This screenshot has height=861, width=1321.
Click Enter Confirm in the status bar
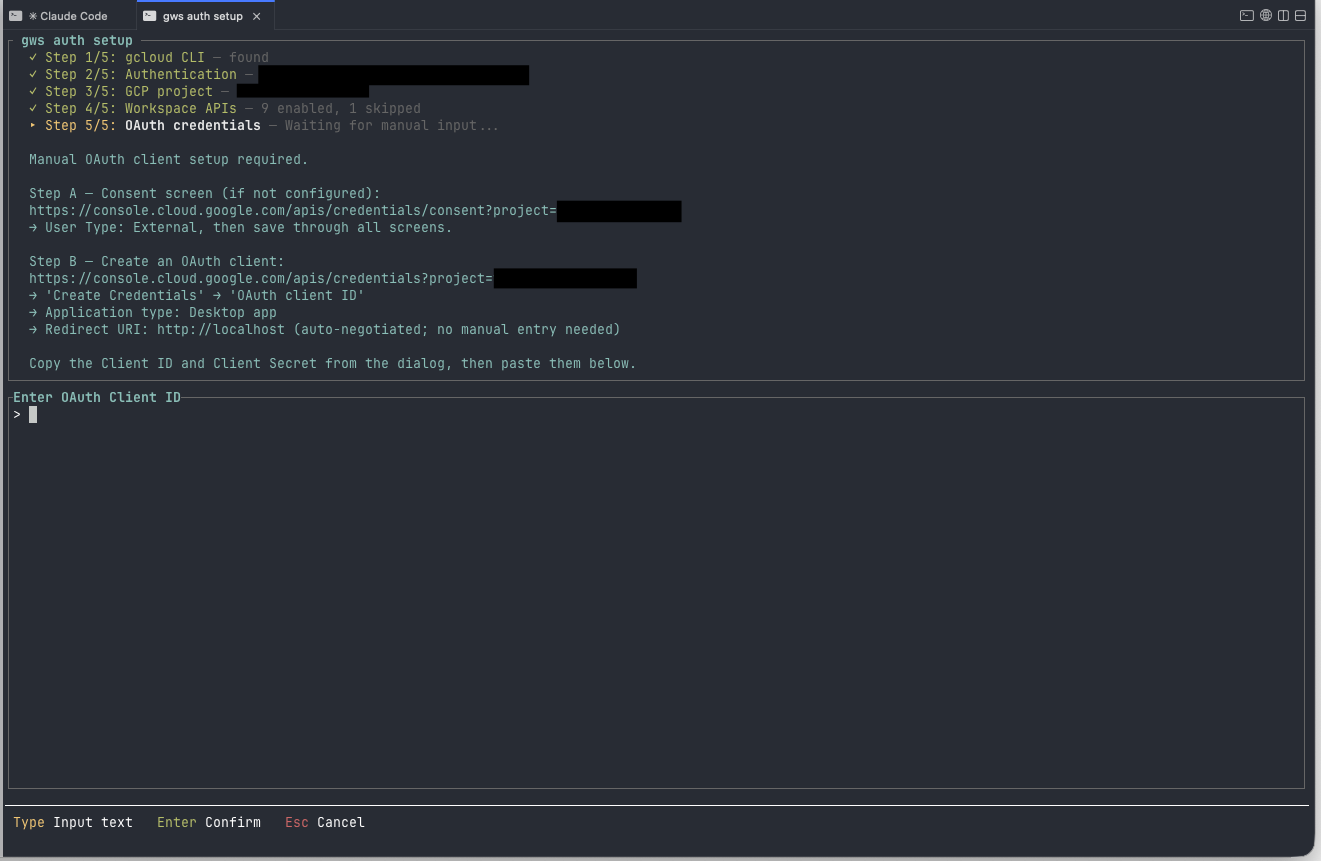click(x=208, y=822)
